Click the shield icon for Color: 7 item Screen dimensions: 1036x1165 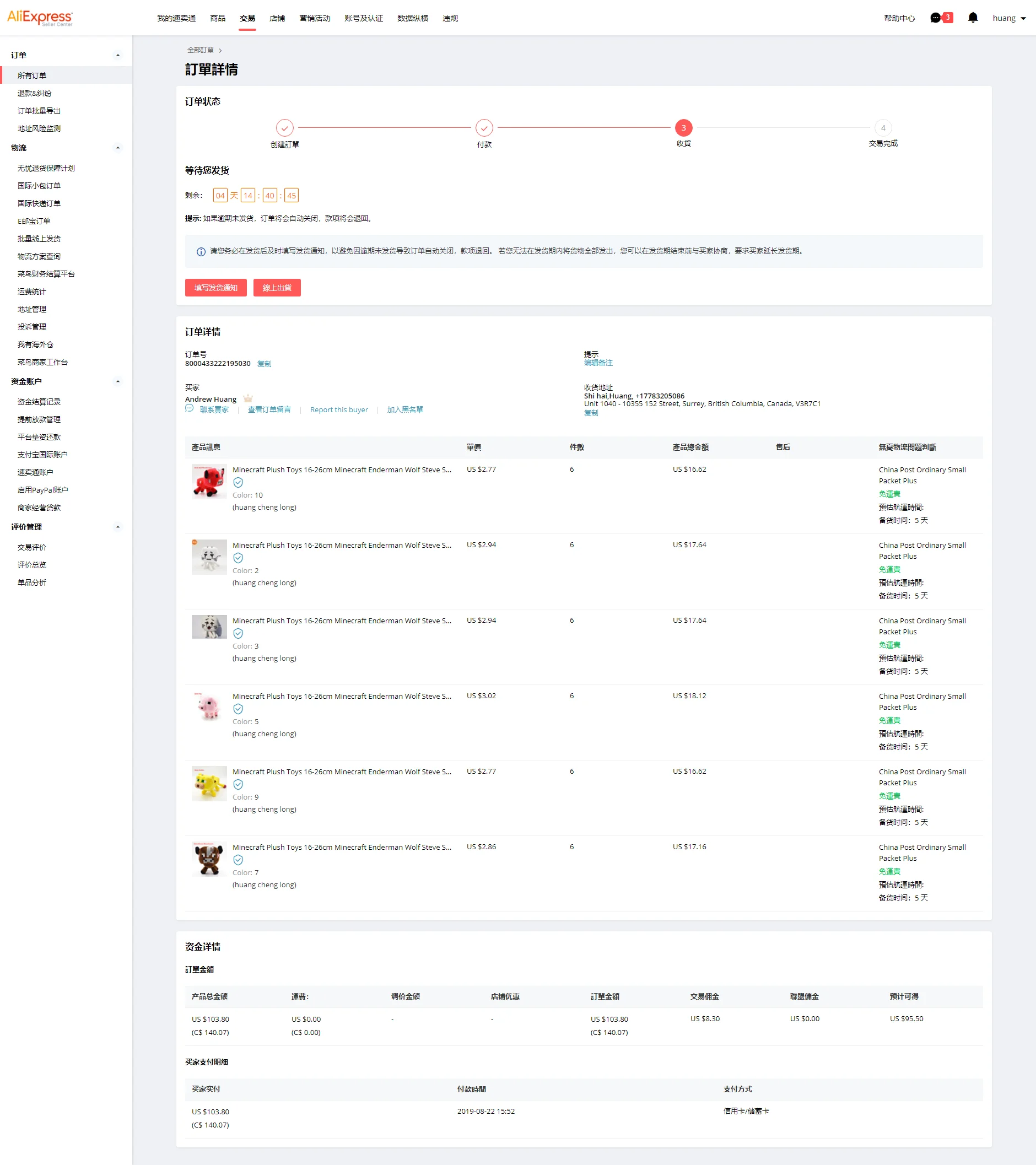click(x=238, y=860)
